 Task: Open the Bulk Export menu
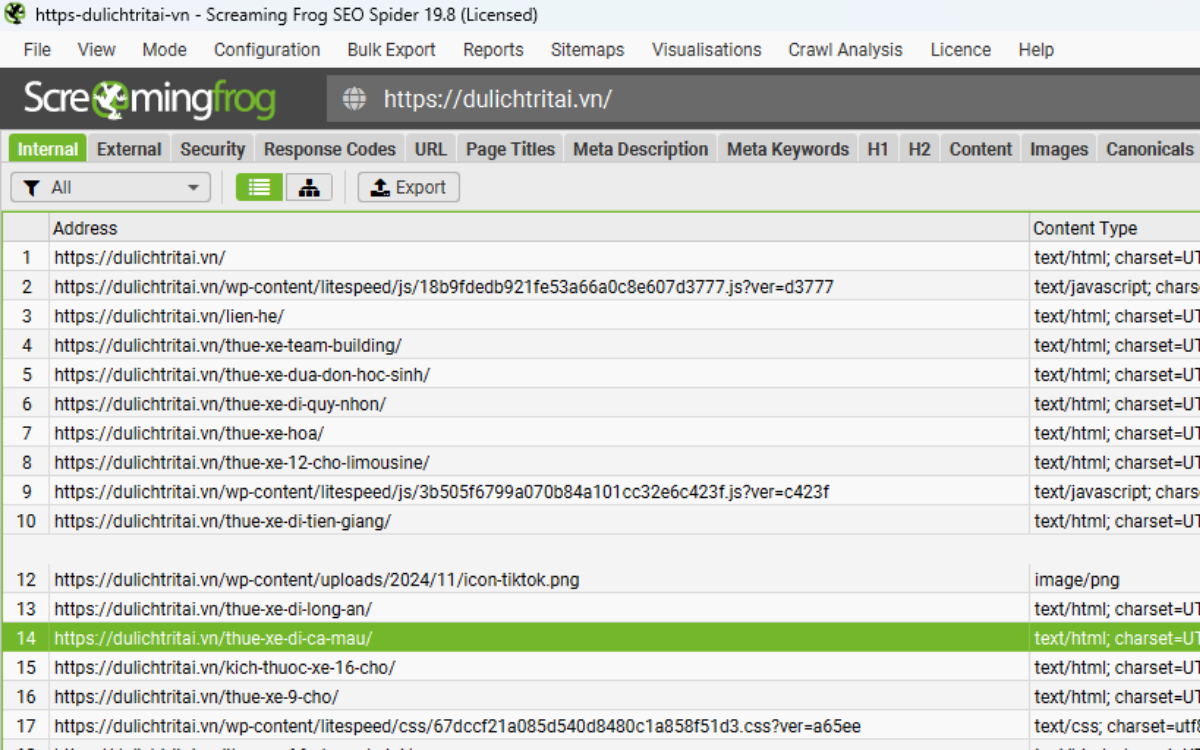coord(390,49)
